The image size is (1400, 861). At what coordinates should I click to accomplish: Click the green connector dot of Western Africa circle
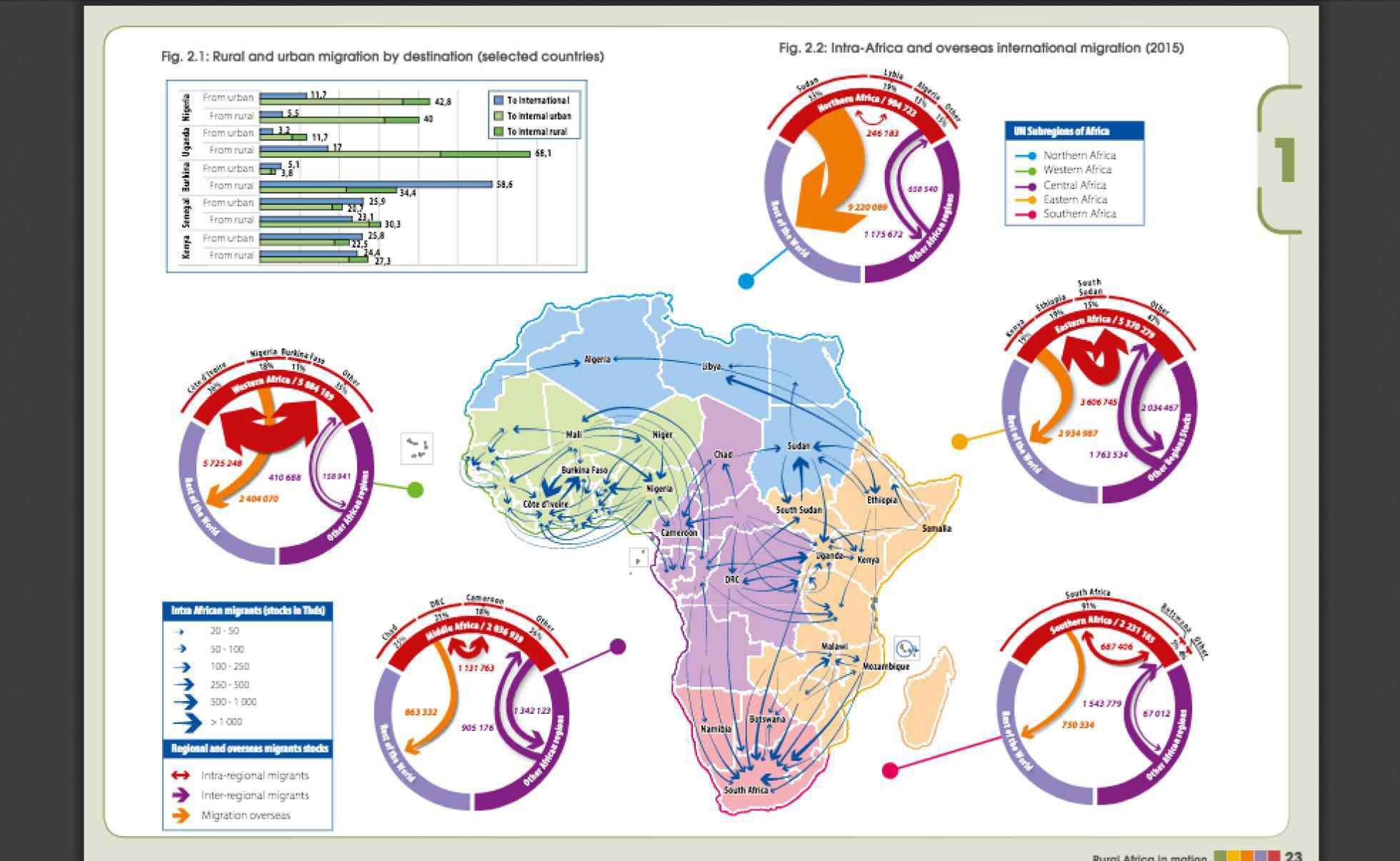pyautogui.click(x=415, y=490)
